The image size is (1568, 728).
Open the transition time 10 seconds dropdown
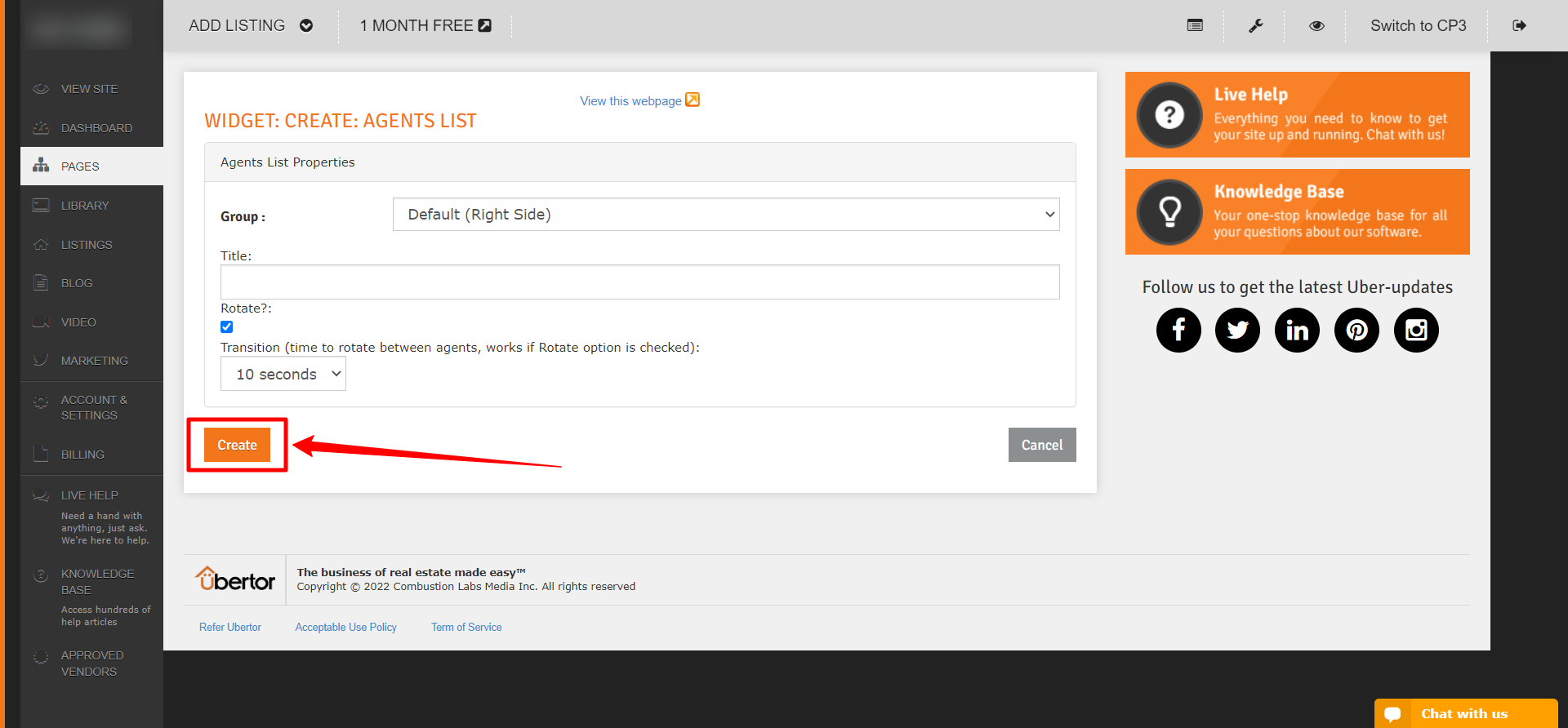(283, 374)
